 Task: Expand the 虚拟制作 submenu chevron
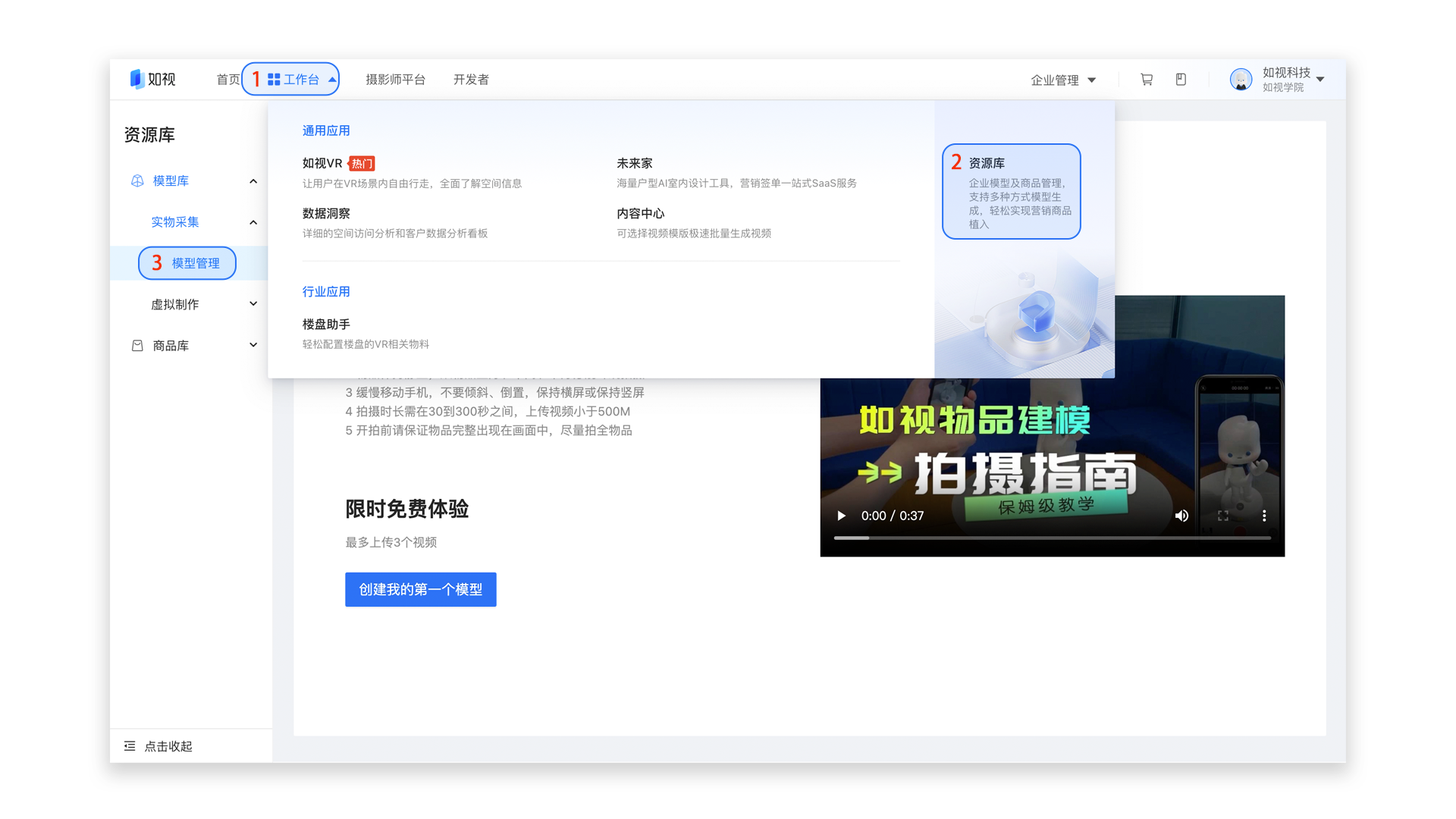[x=253, y=304]
